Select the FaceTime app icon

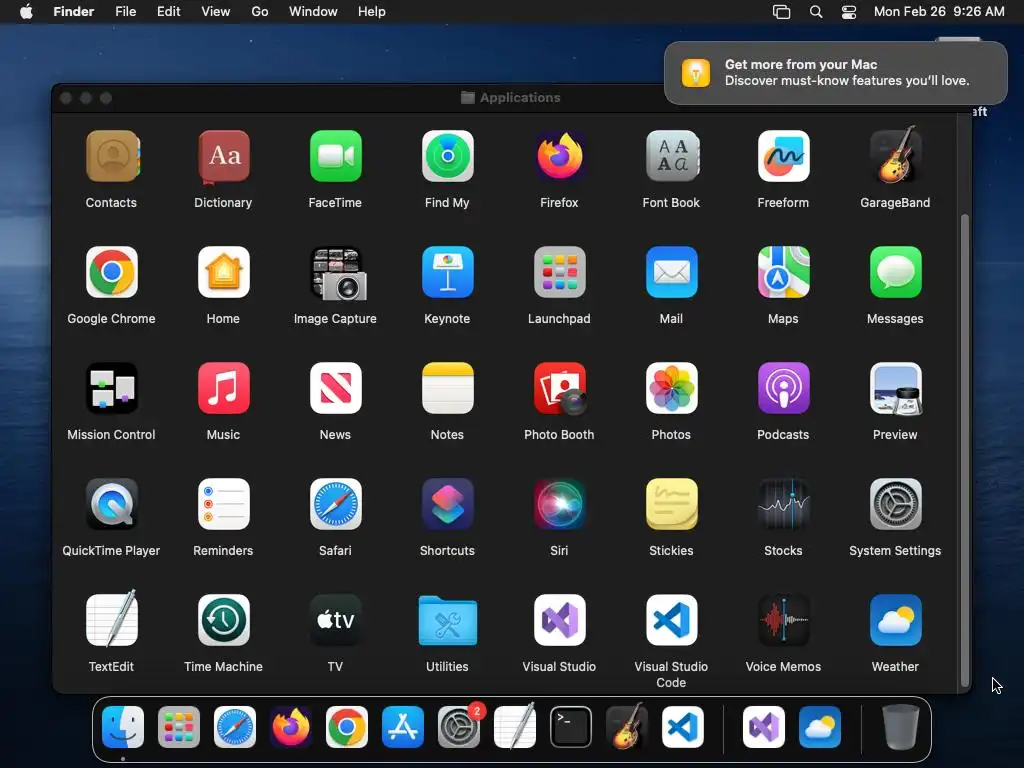point(335,156)
